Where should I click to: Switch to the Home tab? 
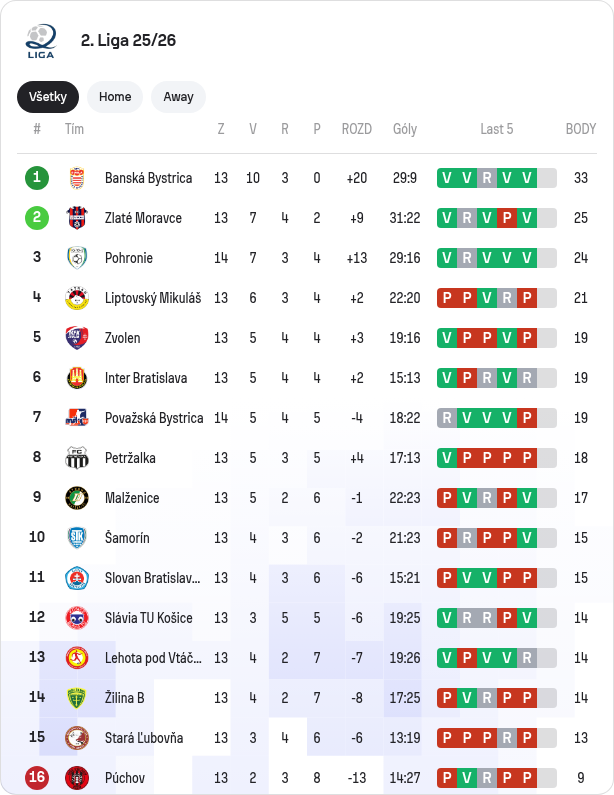115,97
